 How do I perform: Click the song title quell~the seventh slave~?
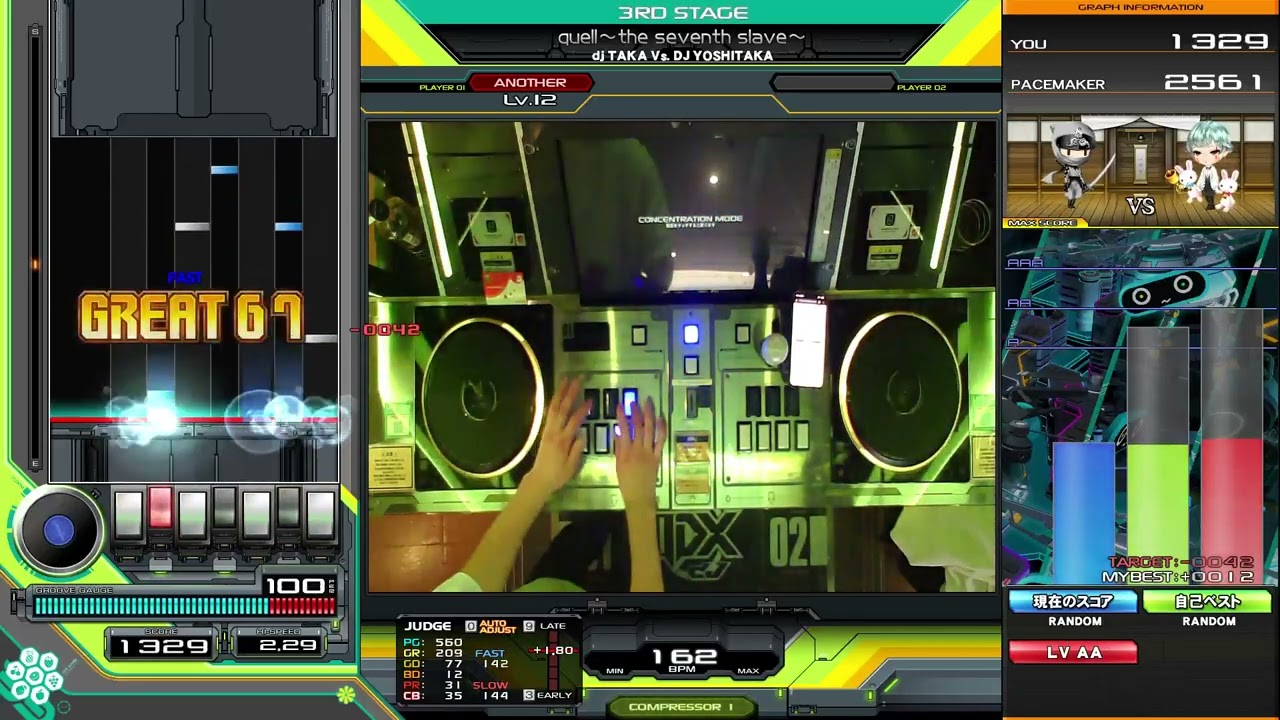click(681, 38)
